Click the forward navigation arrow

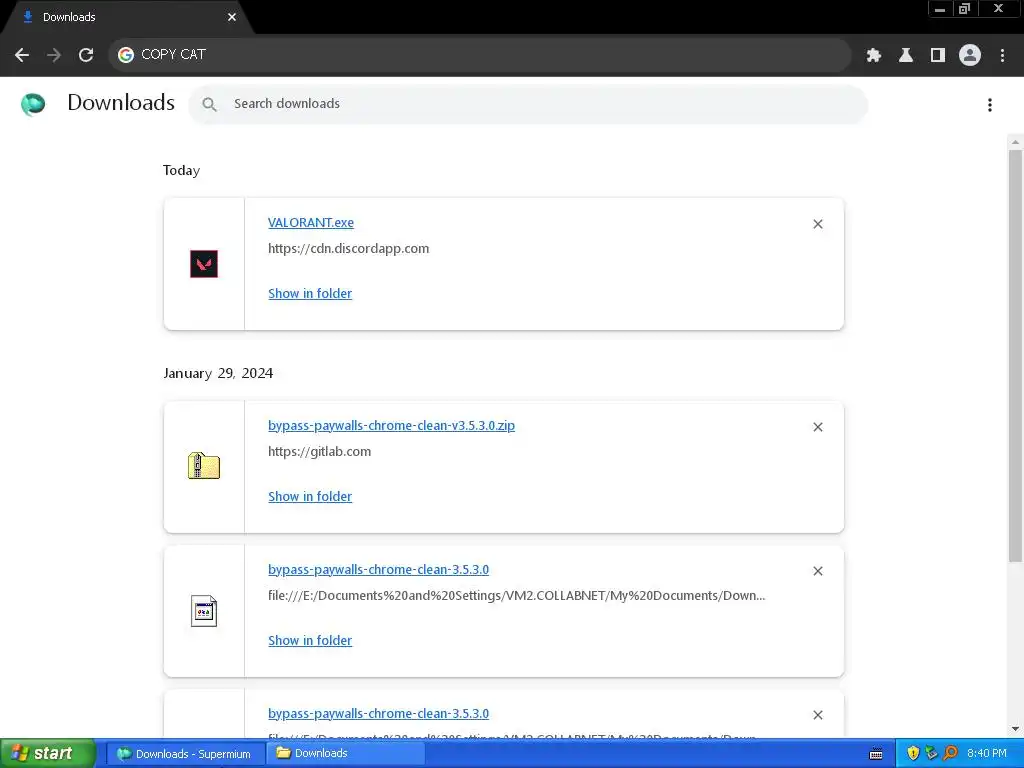[x=54, y=55]
